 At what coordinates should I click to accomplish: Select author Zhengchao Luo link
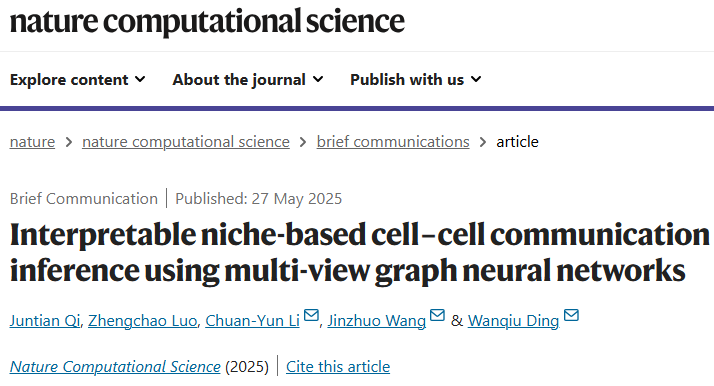[143, 321]
